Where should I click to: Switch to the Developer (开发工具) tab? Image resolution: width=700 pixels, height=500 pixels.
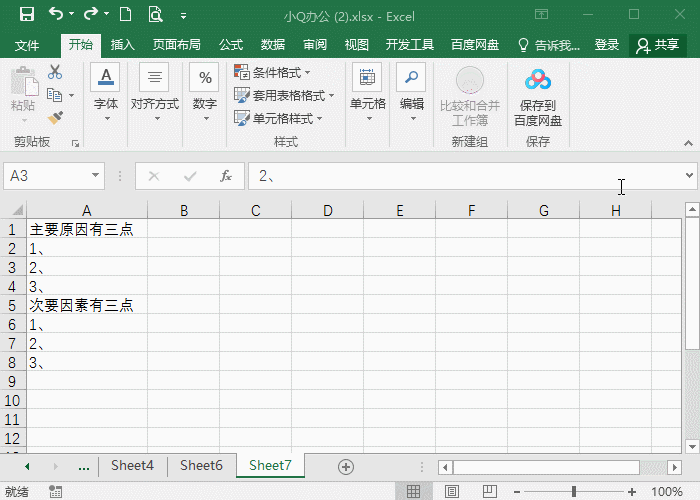[410, 45]
